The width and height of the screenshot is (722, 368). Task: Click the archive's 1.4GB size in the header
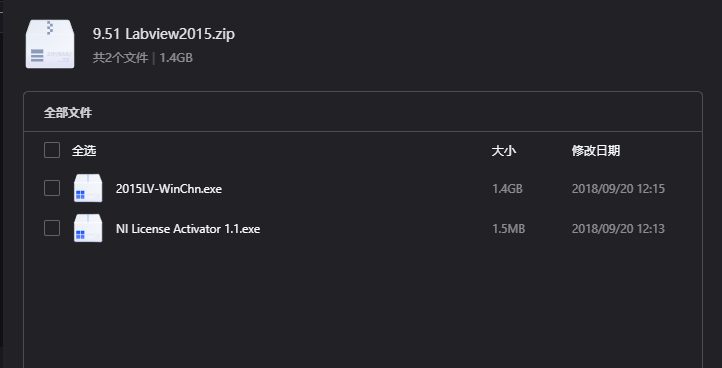[x=176, y=58]
